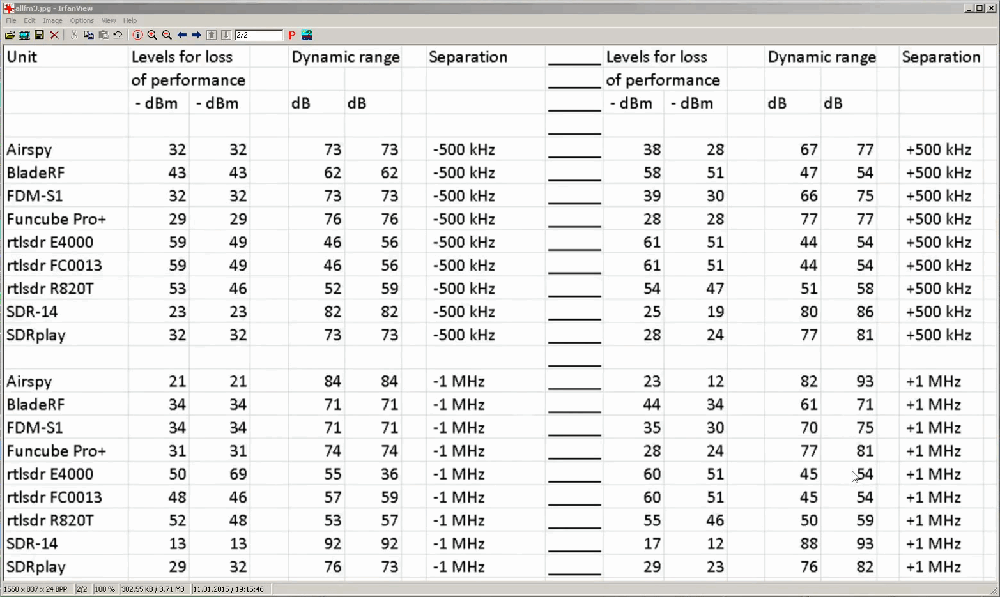The image size is (1000, 597).
Task: Click the IrfanView title bar app icon
Action: (x=9, y=8)
